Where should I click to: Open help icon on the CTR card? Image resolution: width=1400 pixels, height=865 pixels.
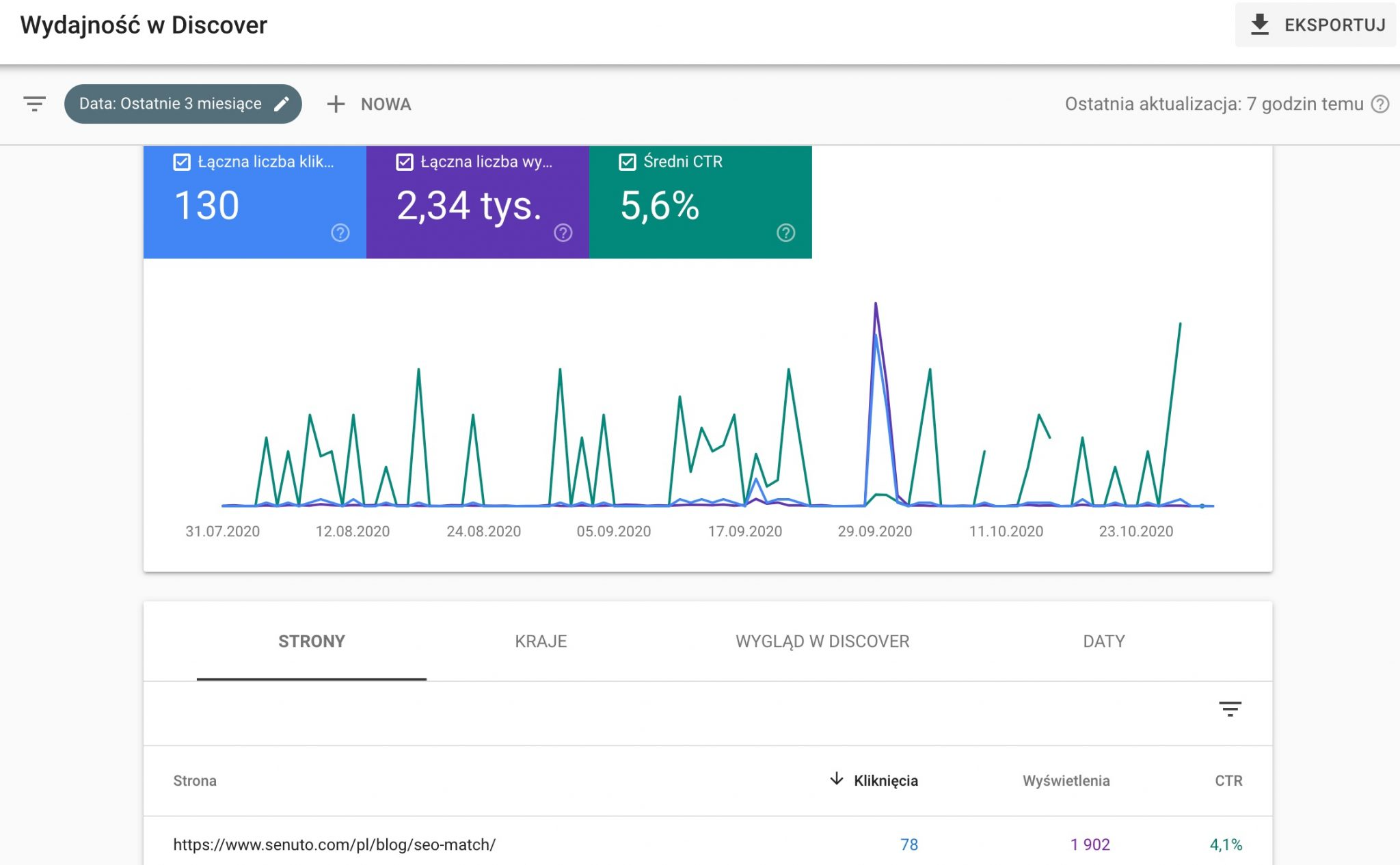click(x=786, y=233)
